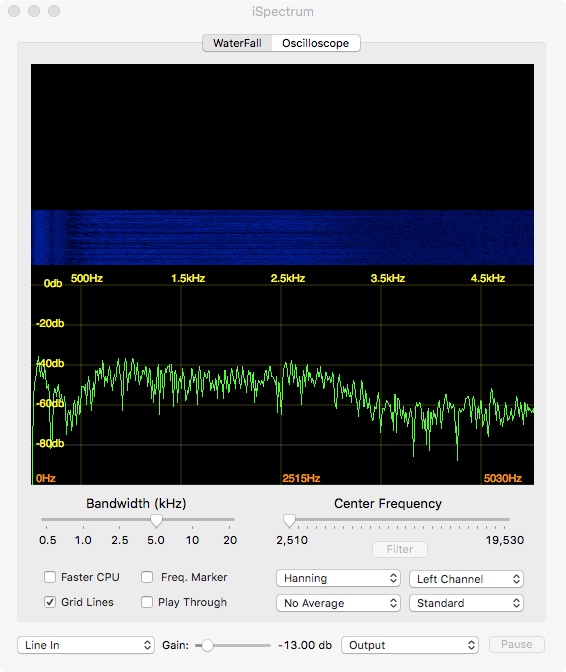Click the blue waterfall spectrogram band
Viewport: 566px width, 672px height.
coord(282,237)
